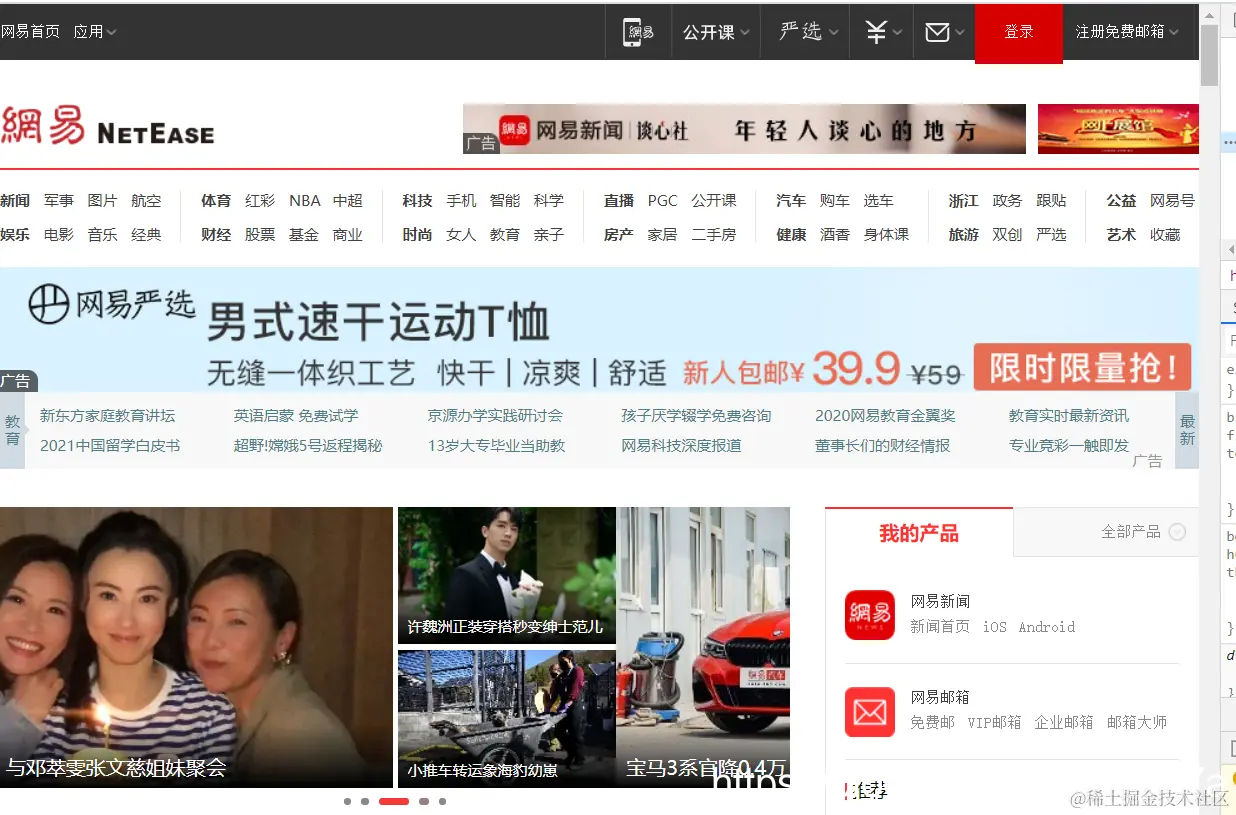Expand the 注册免费邮箱 dropdown
This screenshot has width=1236, height=815.
[1127, 32]
